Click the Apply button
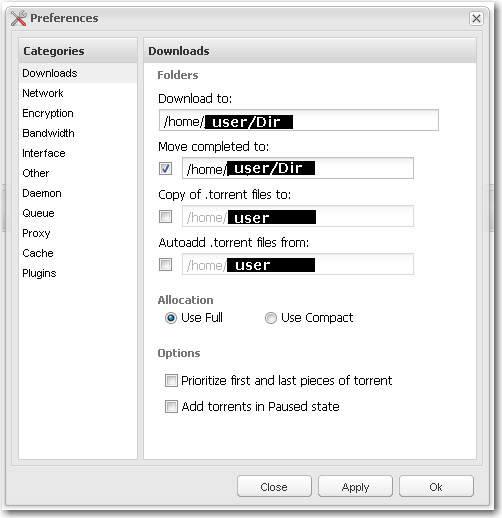This screenshot has width=502, height=518. click(355, 487)
